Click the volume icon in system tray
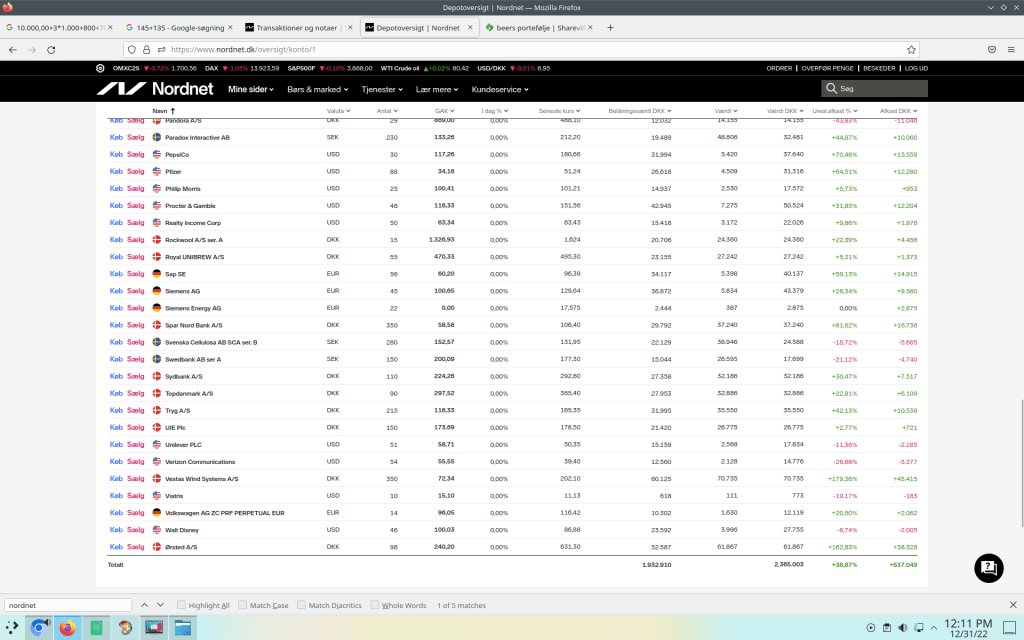The image size is (1024, 640). coord(903,628)
